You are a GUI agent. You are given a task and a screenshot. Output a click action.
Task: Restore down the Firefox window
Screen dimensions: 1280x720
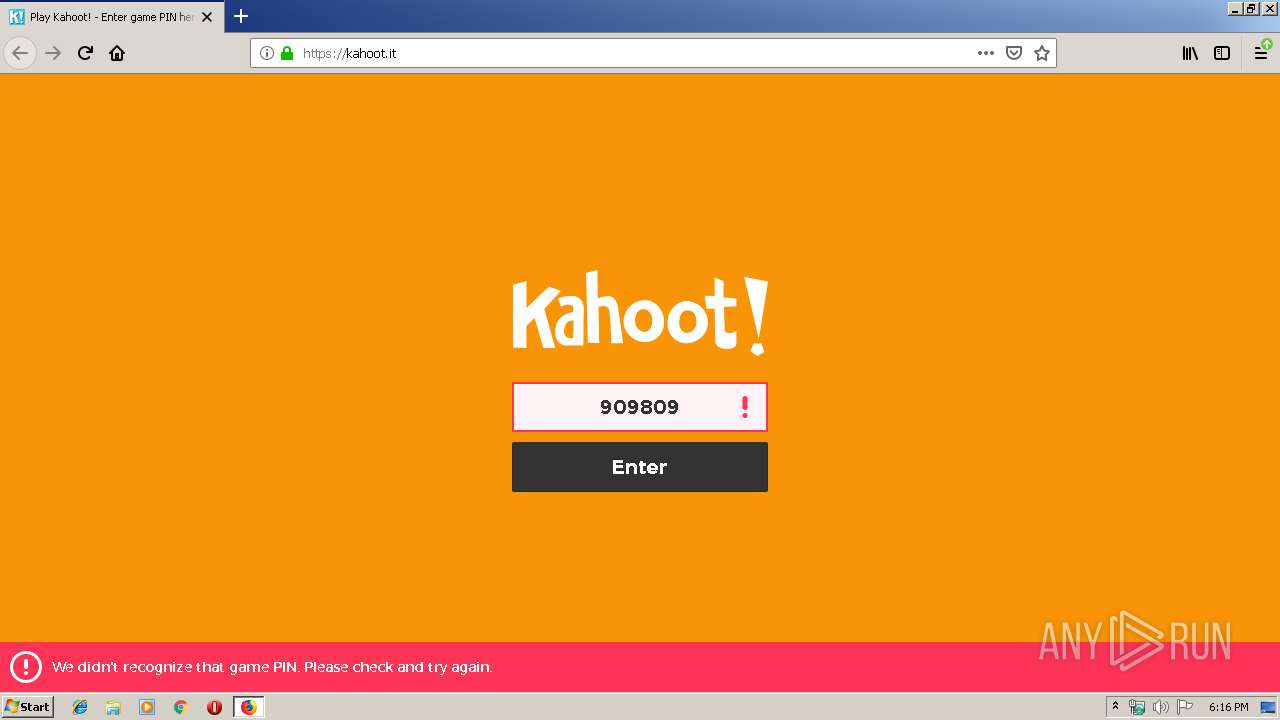1251,8
